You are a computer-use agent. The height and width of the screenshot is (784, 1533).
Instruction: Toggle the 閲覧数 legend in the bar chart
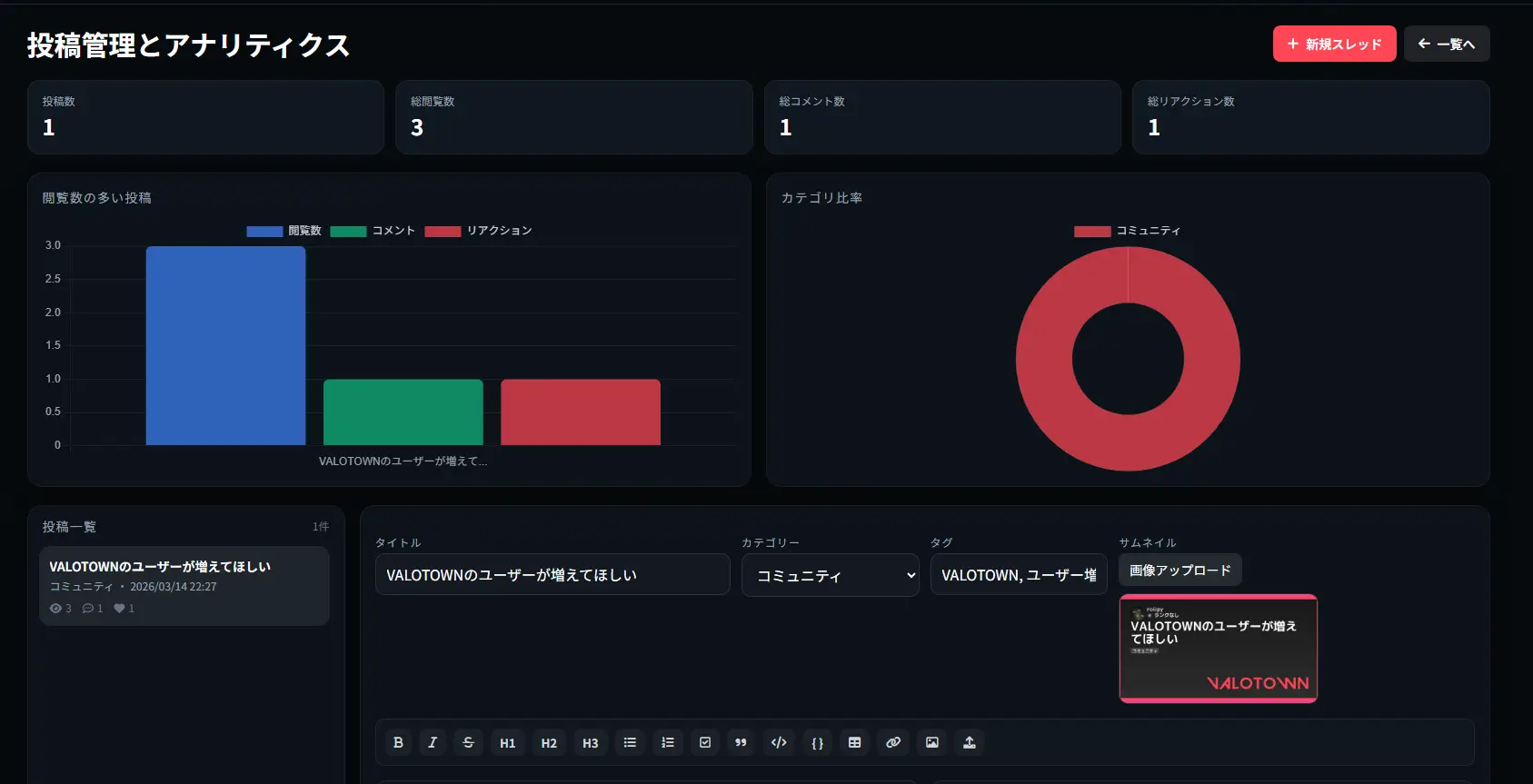tap(284, 231)
